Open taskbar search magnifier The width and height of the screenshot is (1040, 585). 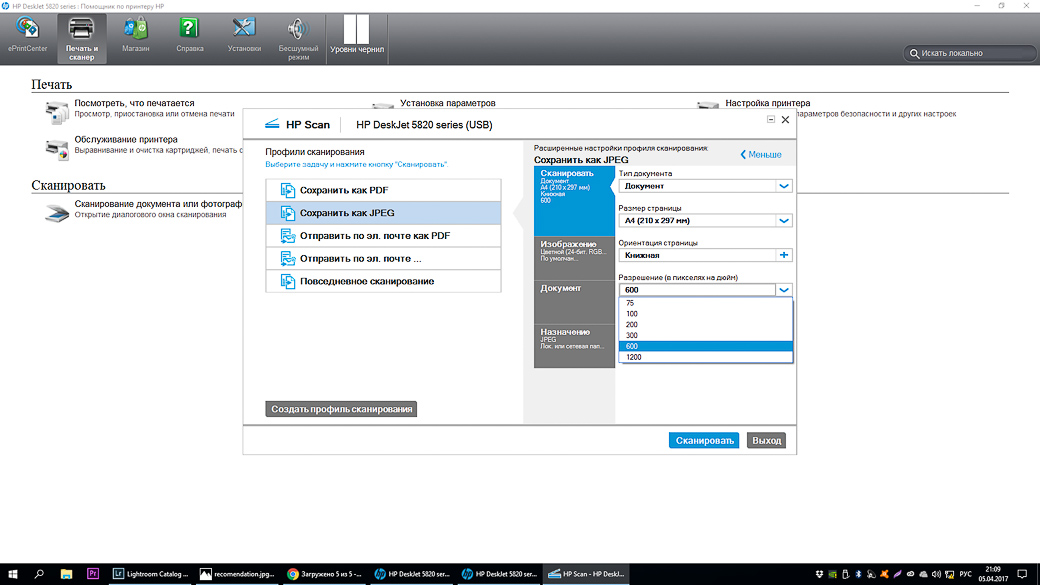click(x=39, y=574)
